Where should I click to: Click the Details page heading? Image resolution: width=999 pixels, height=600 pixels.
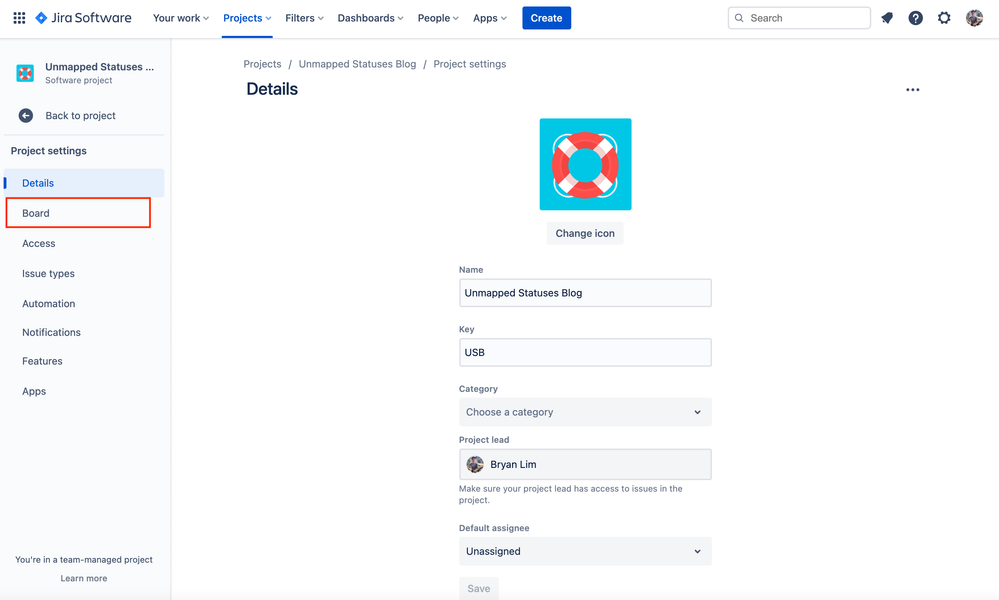pyautogui.click(x=272, y=89)
